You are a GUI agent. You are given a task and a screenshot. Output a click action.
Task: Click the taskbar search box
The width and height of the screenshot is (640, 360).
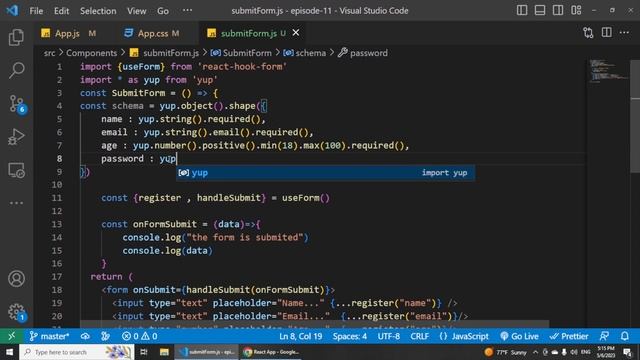tap(77, 352)
